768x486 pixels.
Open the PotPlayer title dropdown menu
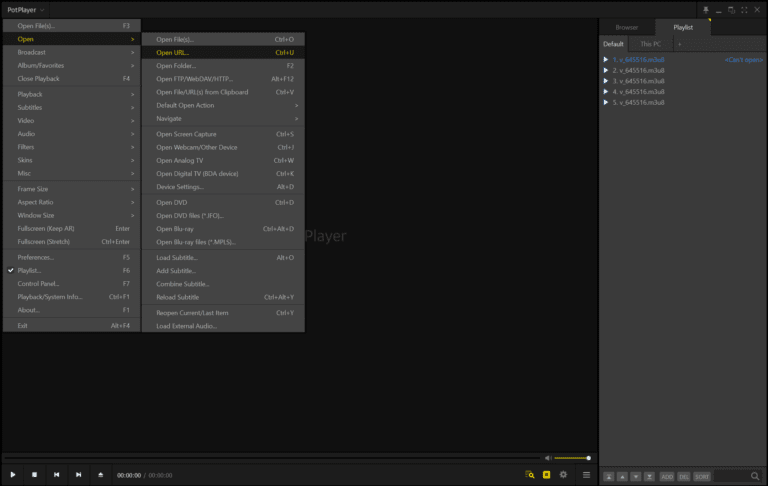[28, 9]
